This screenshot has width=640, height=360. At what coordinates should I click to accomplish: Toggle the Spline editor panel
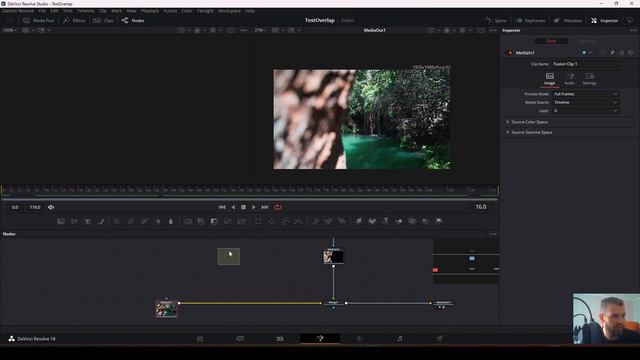tap(496, 20)
